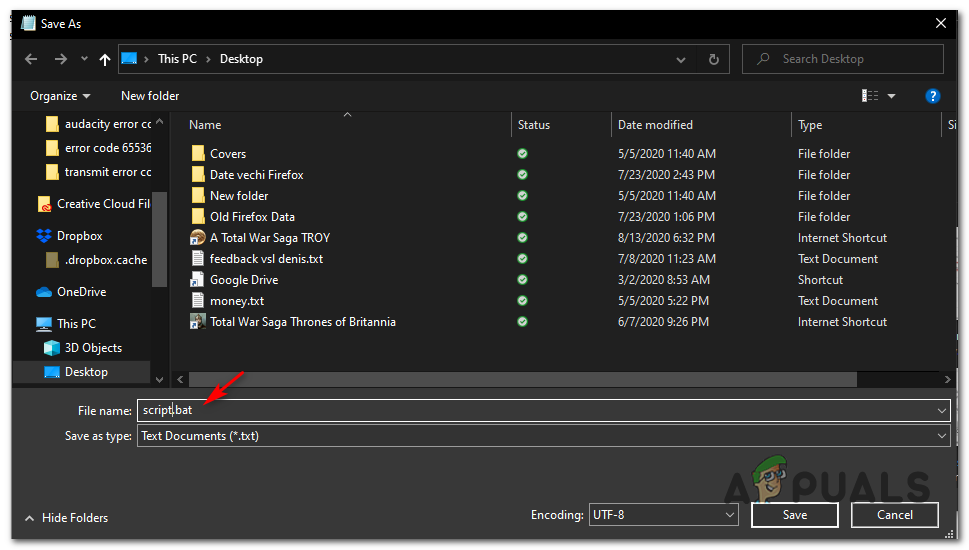969x550 pixels.
Task: Select .dropbox.cache in the navigation pane
Action: 97,260
